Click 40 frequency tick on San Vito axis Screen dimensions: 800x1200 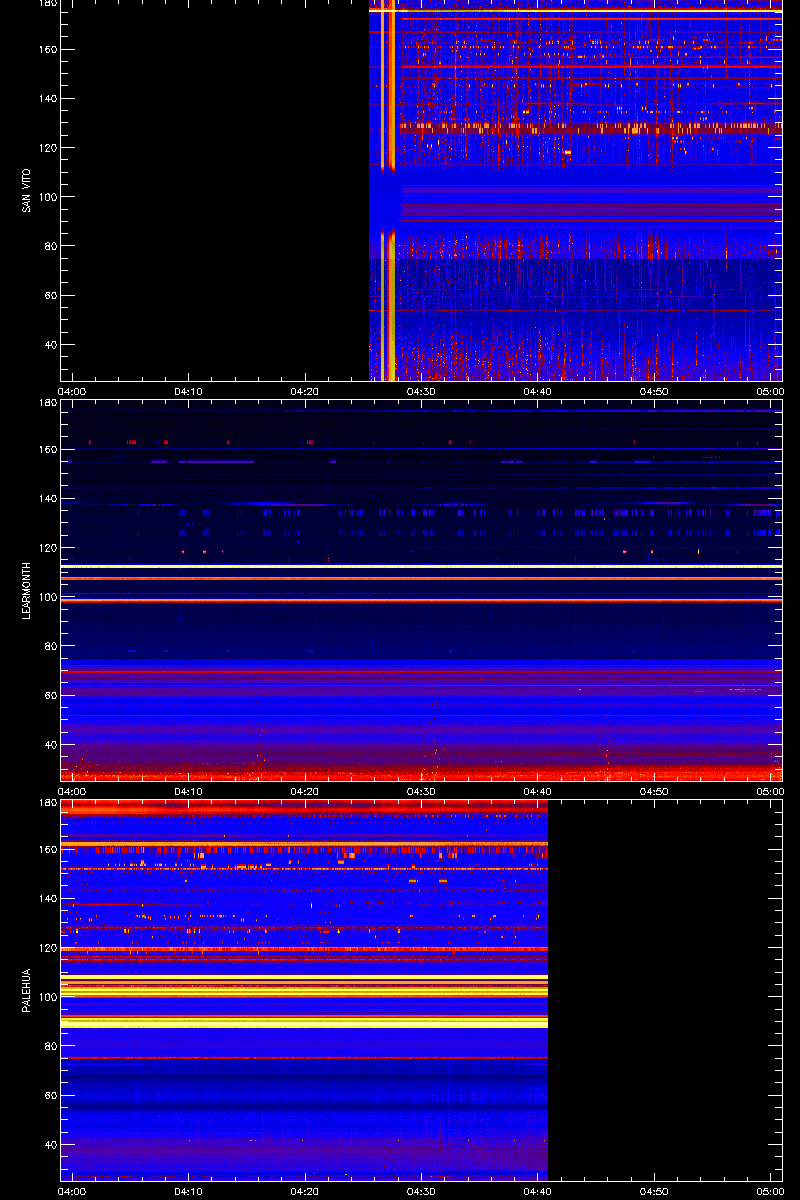coord(49,345)
